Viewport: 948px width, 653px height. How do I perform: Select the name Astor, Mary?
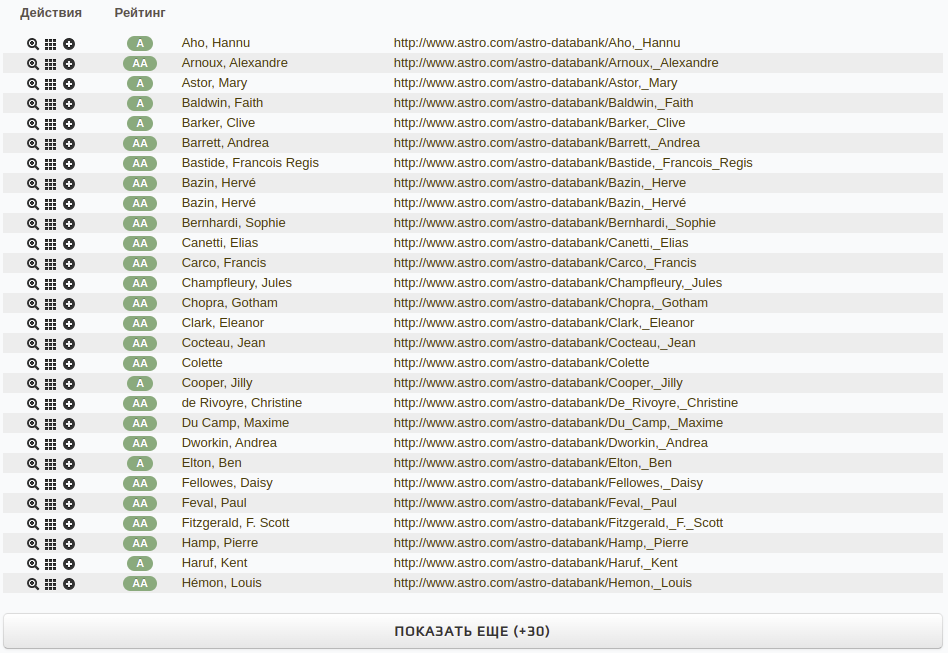click(214, 83)
